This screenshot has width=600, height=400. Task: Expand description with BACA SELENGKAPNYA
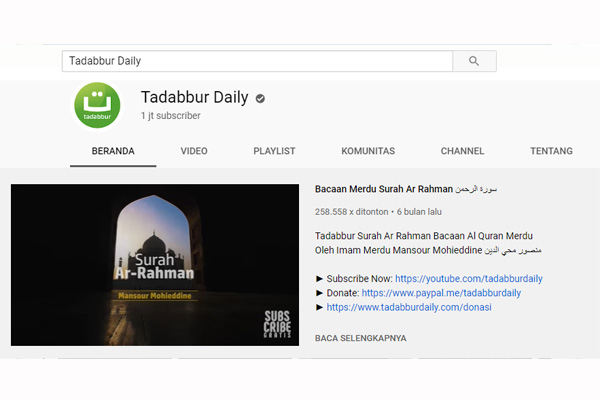(x=360, y=338)
